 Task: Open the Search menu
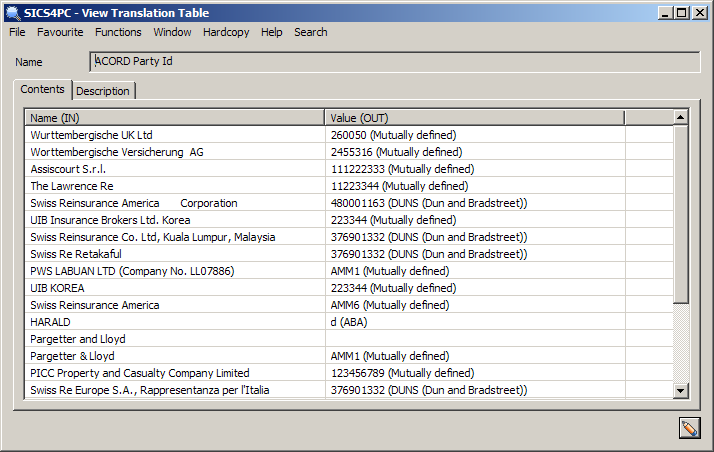click(310, 32)
